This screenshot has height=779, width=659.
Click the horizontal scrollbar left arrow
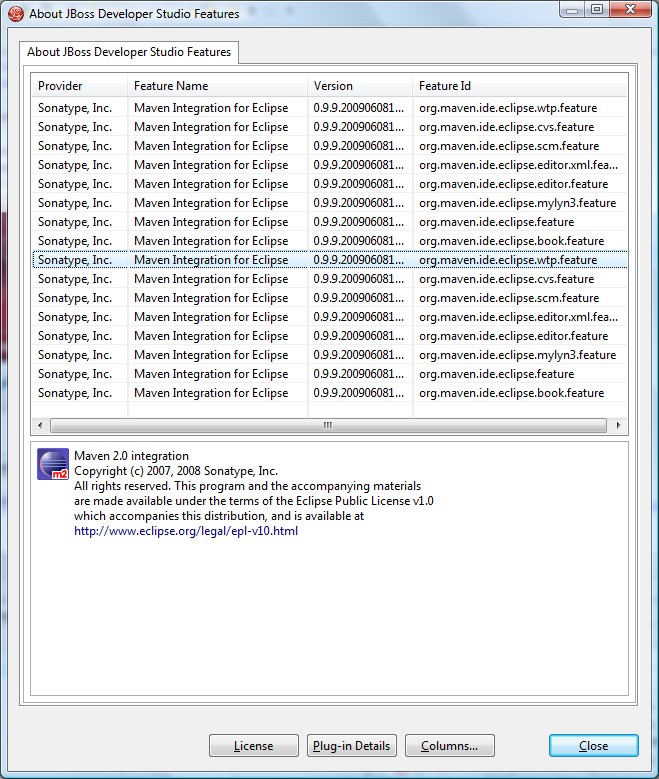click(x=40, y=425)
